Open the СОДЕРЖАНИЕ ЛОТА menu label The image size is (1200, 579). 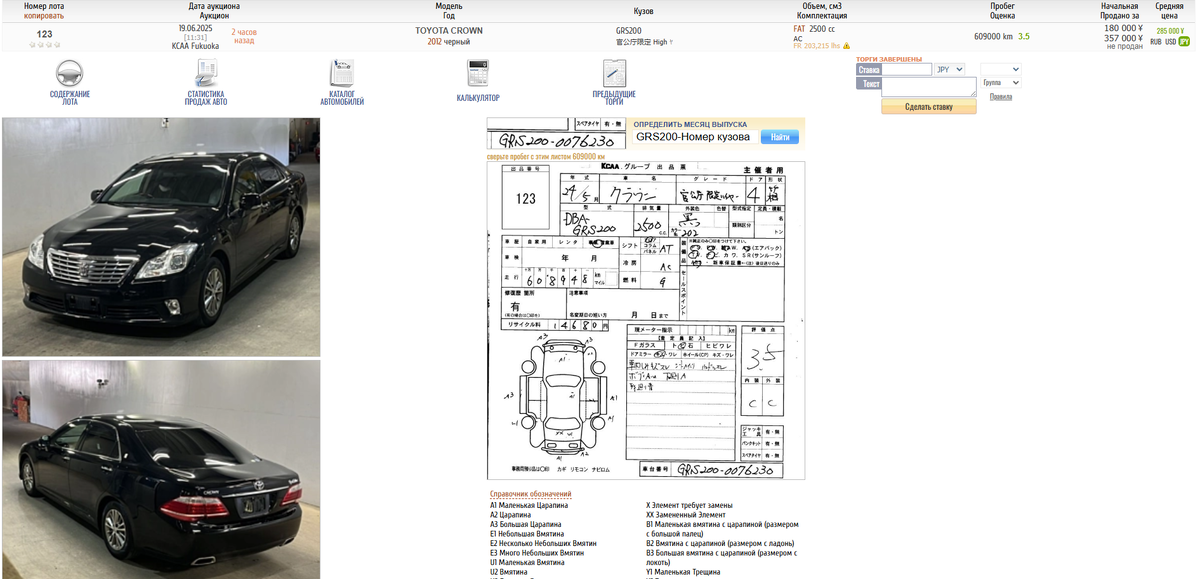pyautogui.click(x=70, y=98)
